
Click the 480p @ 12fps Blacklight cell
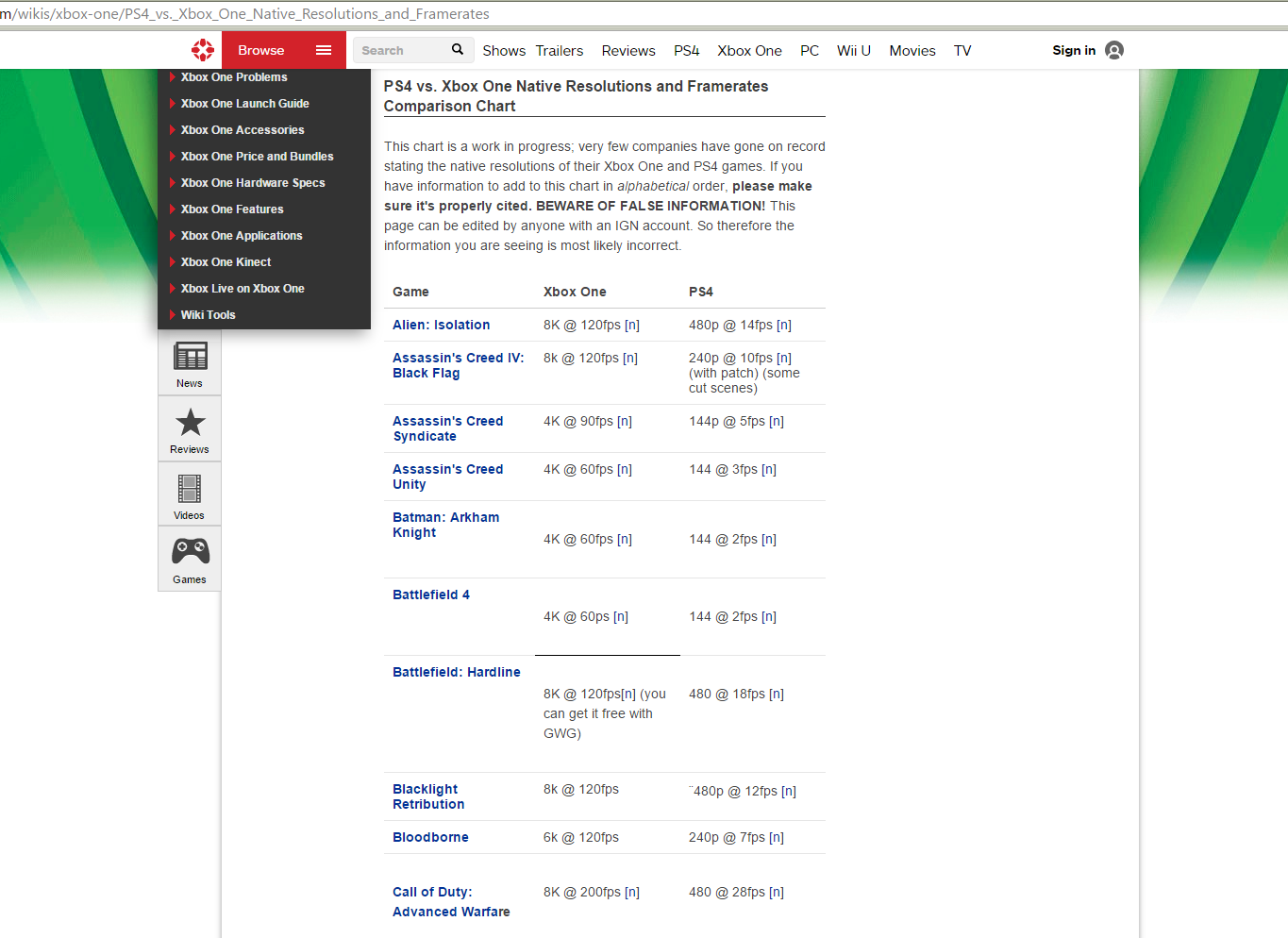(744, 791)
